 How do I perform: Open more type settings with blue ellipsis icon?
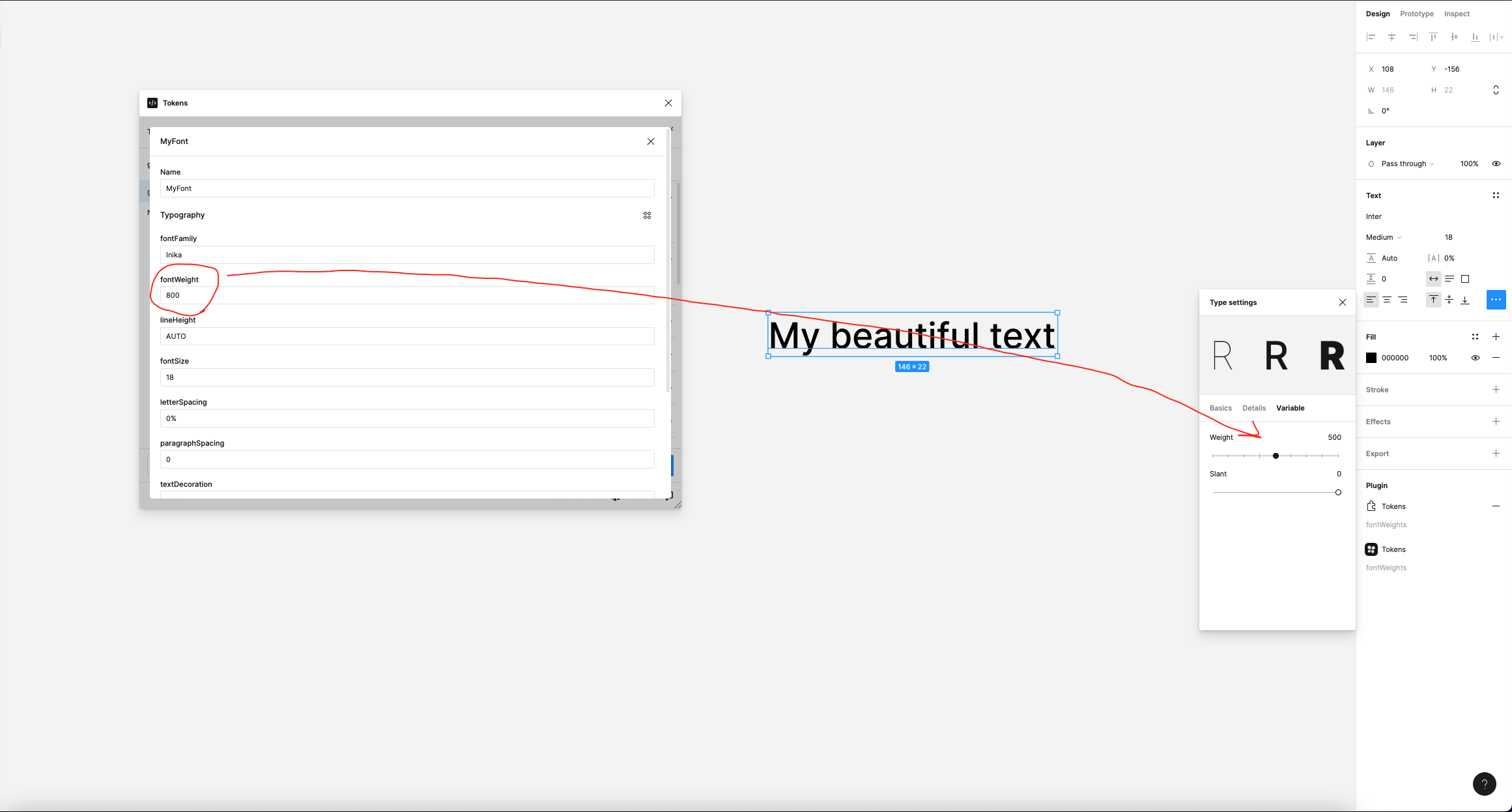(x=1496, y=300)
